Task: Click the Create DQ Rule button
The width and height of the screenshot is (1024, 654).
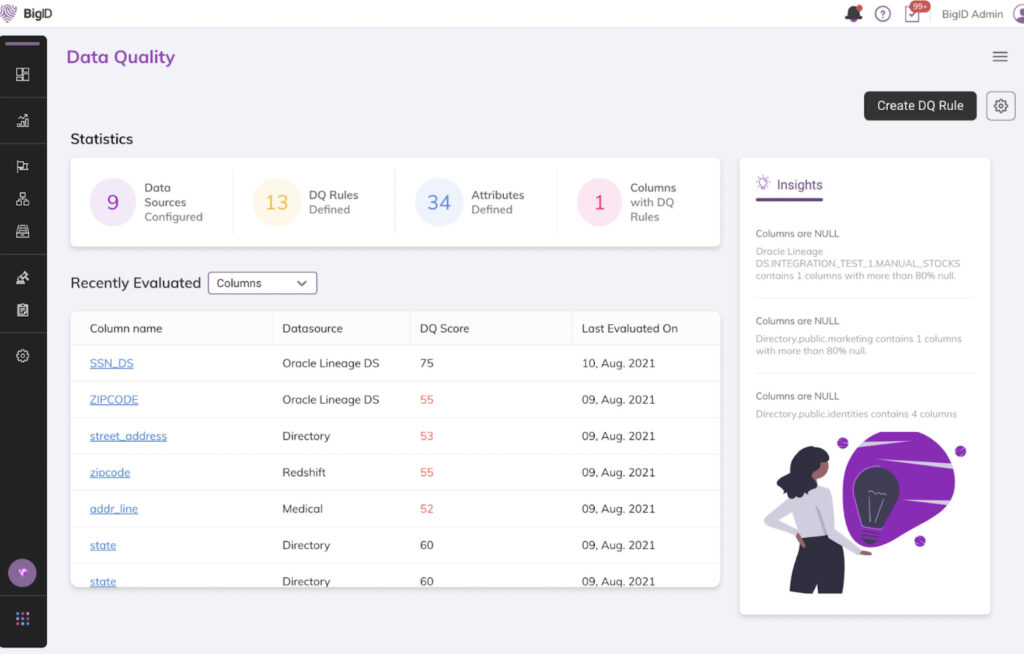Action: pos(919,105)
